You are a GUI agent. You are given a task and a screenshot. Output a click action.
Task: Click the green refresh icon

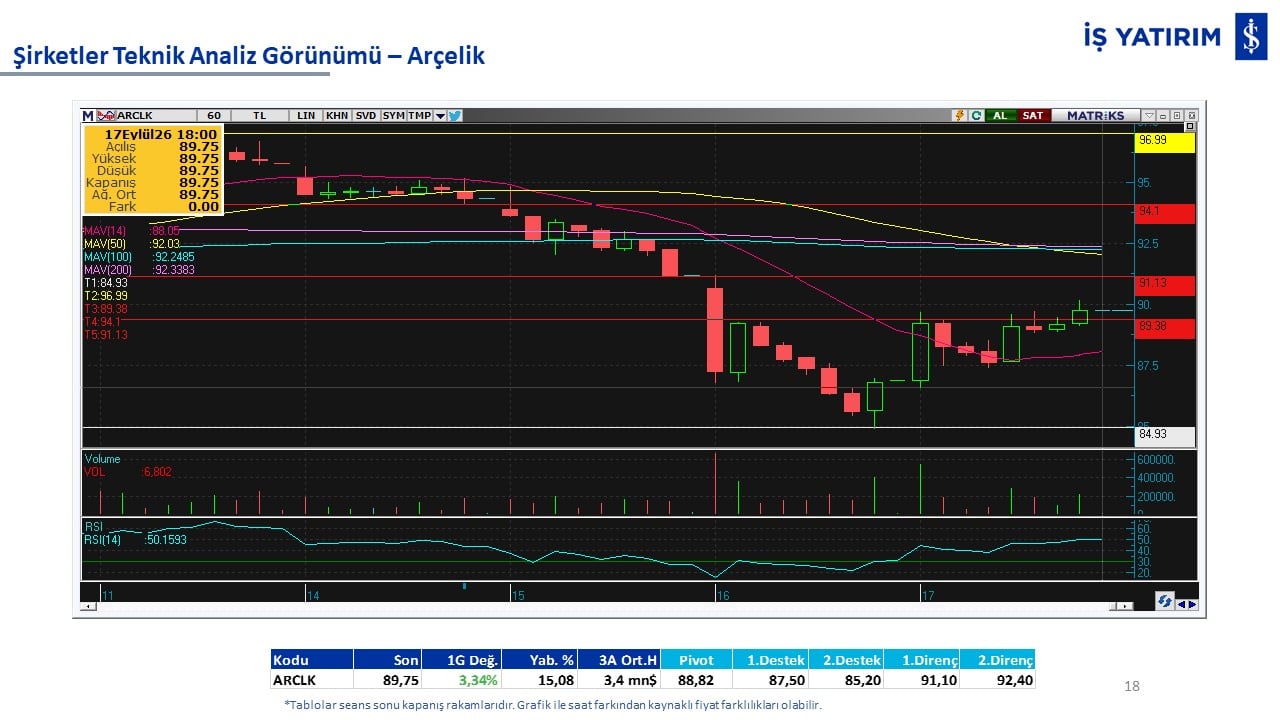976,115
